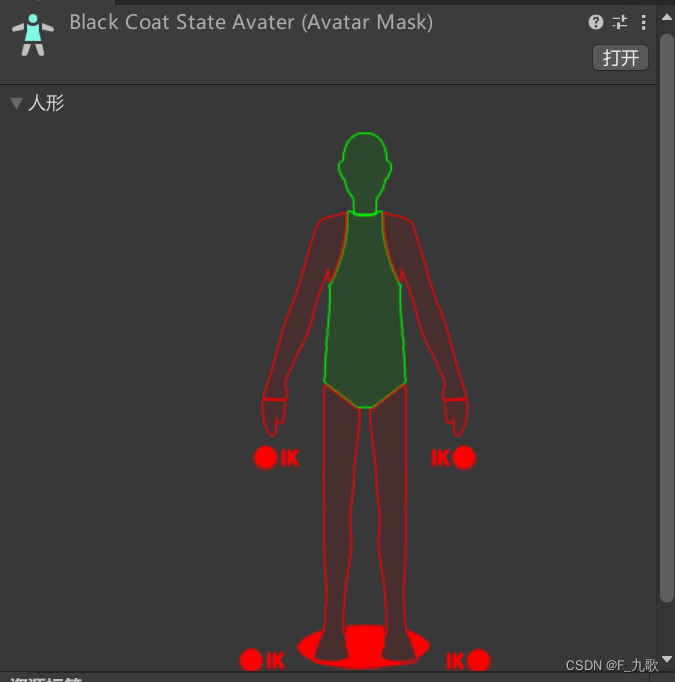
Task: Open the help reference icon
Action: coord(596,22)
